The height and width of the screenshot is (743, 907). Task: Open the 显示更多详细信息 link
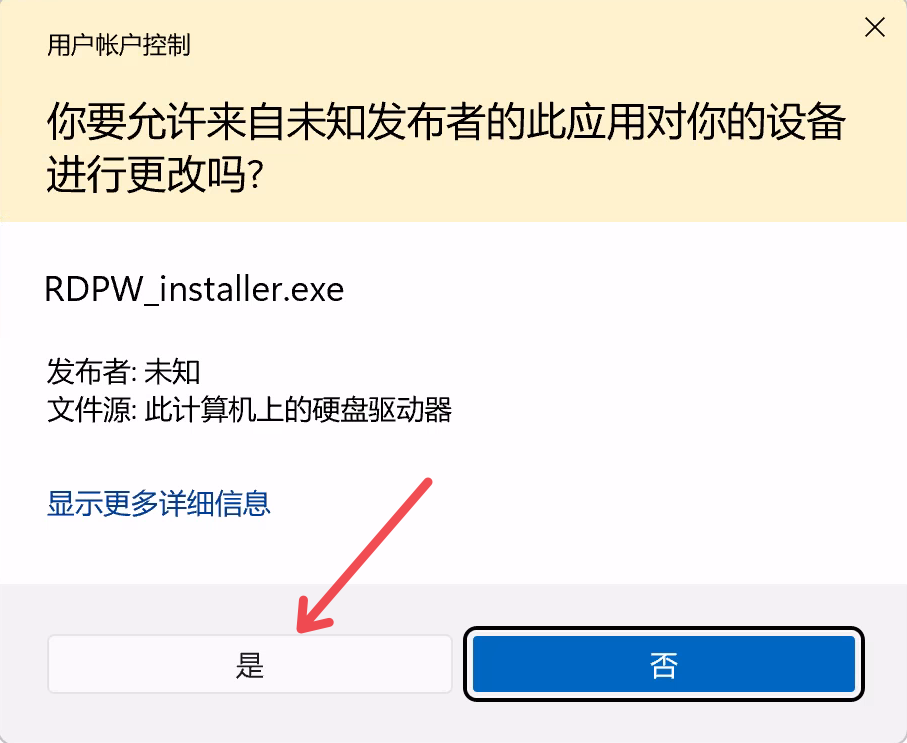(158, 503)
